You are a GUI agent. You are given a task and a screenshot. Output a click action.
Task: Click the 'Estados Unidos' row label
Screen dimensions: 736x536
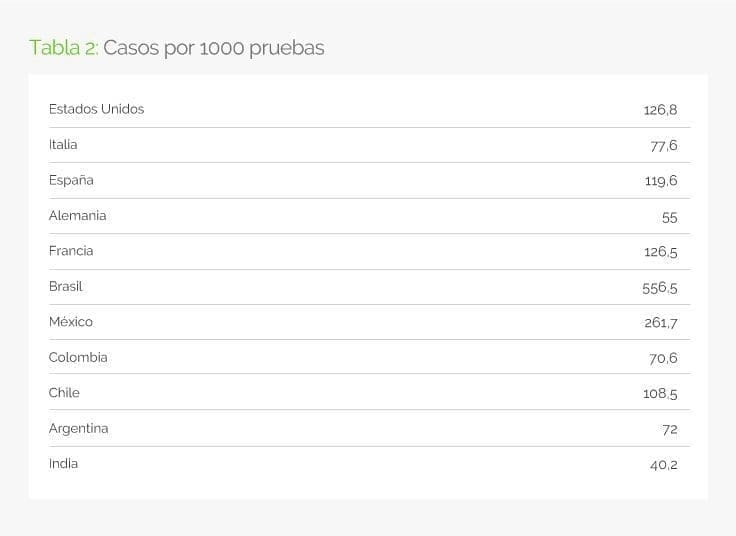96,109
